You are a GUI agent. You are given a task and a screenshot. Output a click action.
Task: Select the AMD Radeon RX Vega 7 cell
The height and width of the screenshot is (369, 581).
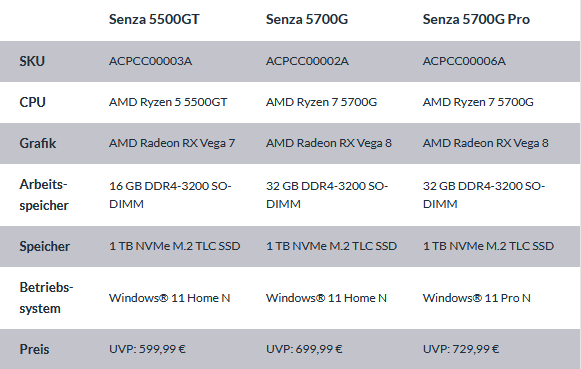point(172,143)
